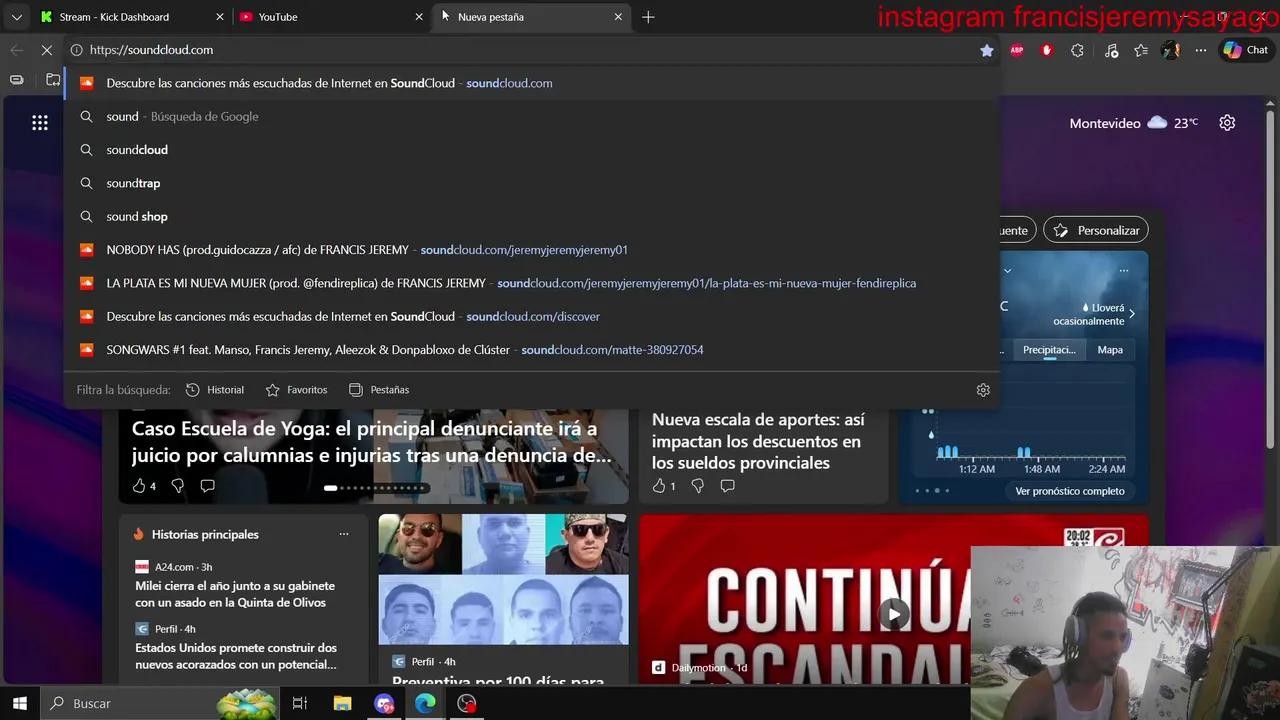This screenshot has height=720, width=1280.
Task: Open Task View on the taskbar
Action: click(299, 703)
